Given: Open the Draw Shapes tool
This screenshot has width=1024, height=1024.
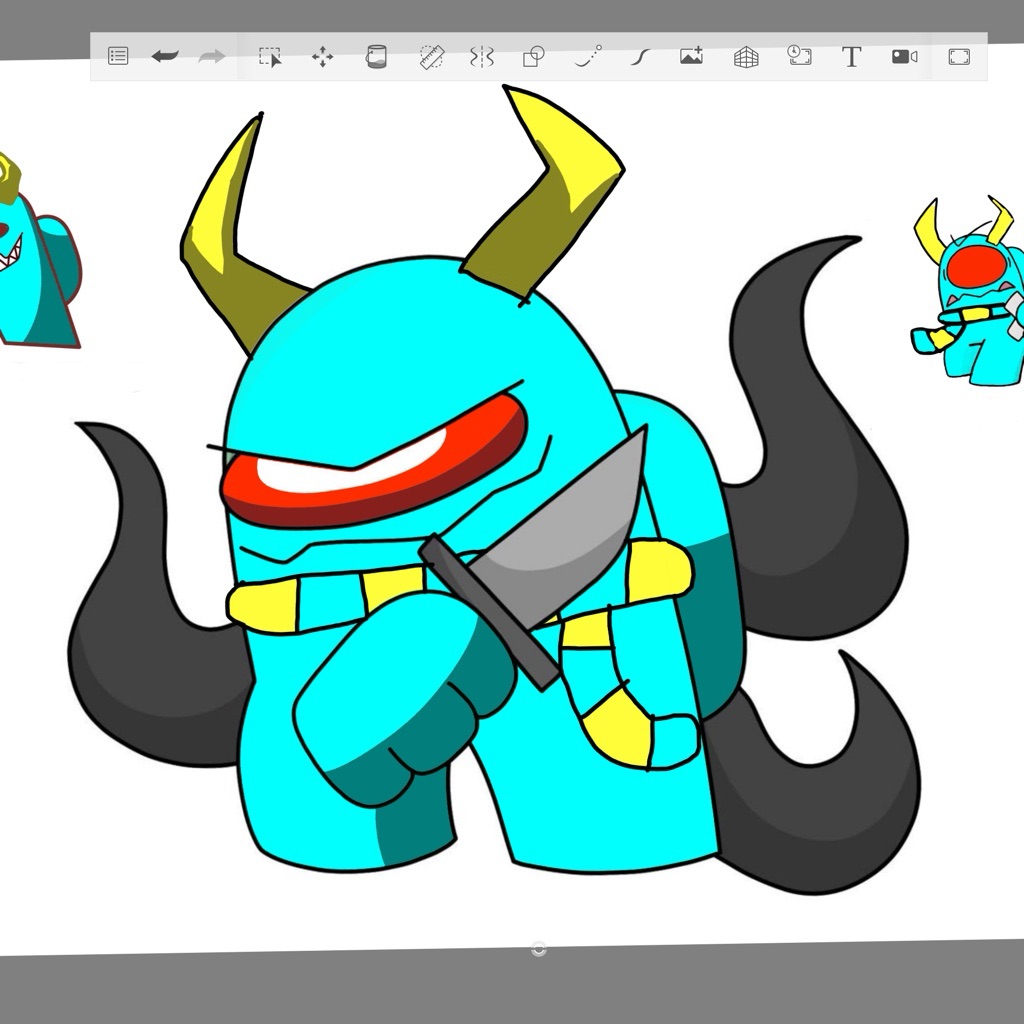Looking at the screenshot, I should tap(534, 57).
